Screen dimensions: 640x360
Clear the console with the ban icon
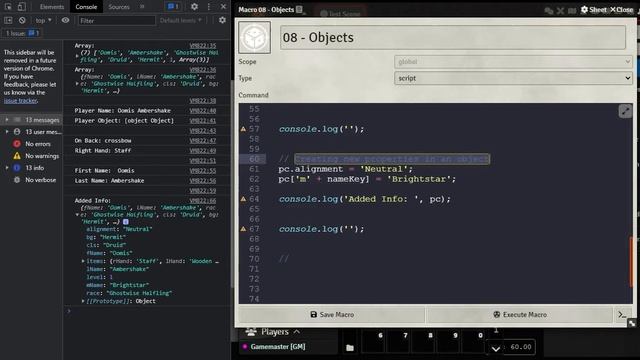pyautogui.click(x=22, y=20)
